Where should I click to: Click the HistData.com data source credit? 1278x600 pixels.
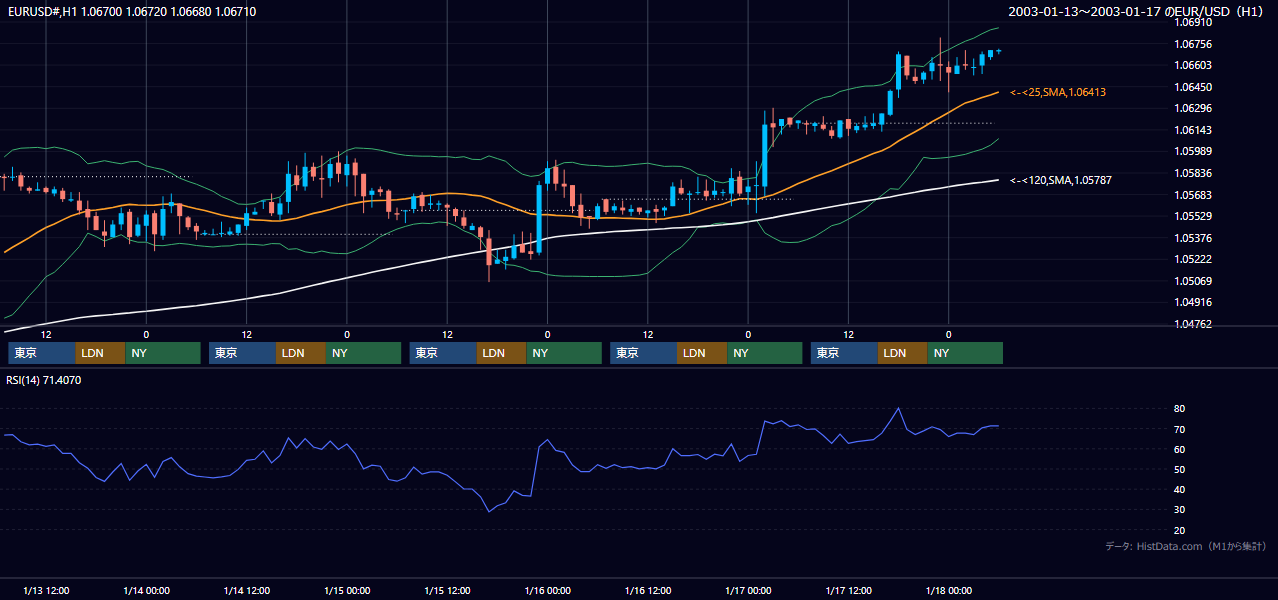[1186, 546]
